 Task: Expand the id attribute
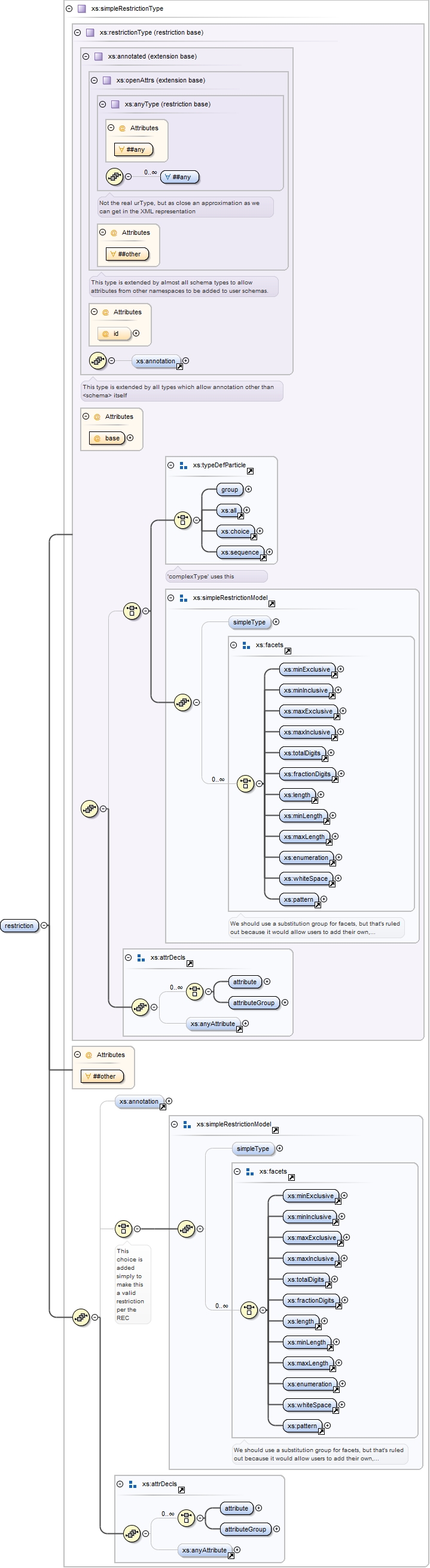pyautogui.click(x=136, y=333)
